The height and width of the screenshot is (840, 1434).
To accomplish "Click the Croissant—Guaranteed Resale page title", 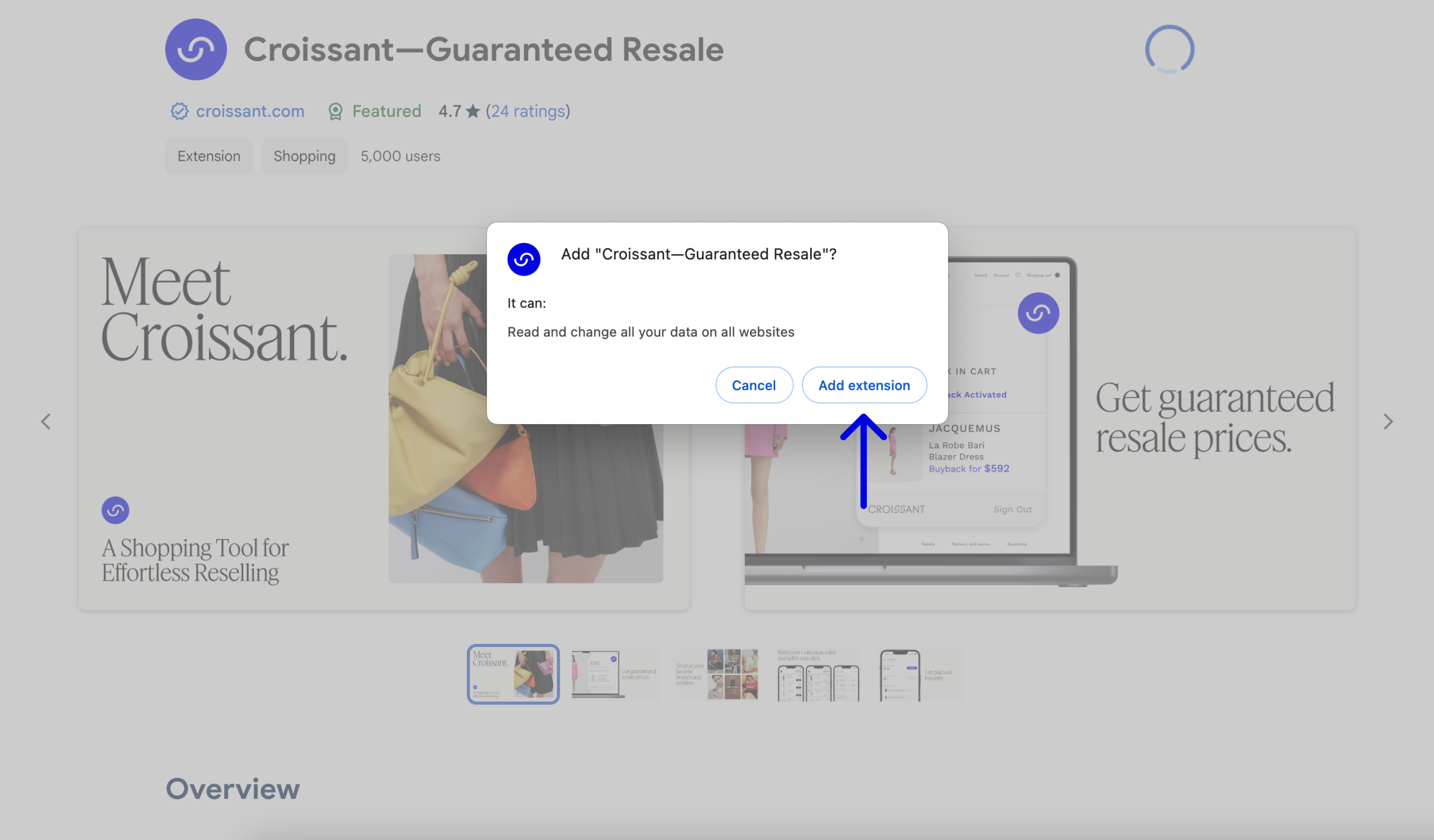I will tap(484, 49).
